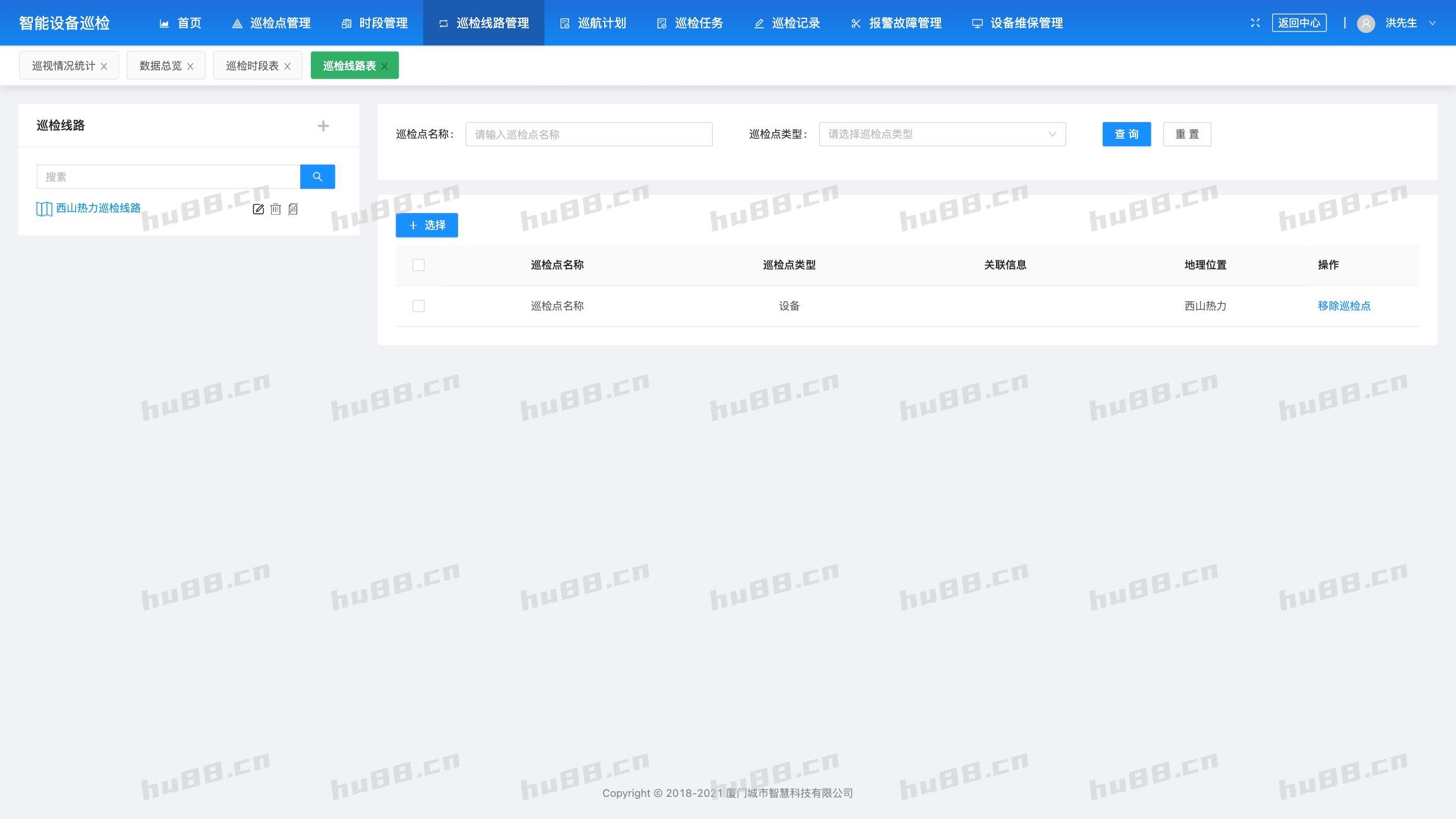
Task: Click the magnifier search button in route panel
Action: 317,177
